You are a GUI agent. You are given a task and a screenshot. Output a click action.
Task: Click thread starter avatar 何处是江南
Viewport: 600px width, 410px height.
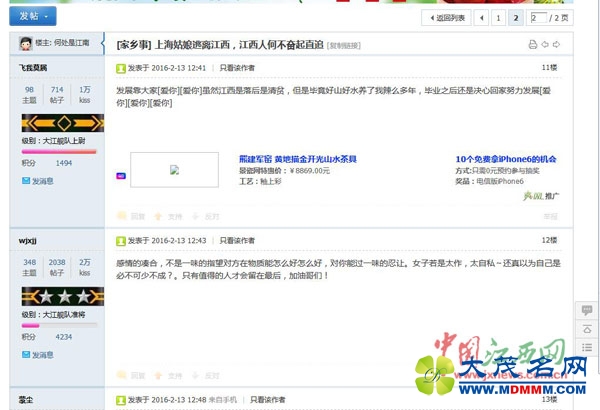26,44
